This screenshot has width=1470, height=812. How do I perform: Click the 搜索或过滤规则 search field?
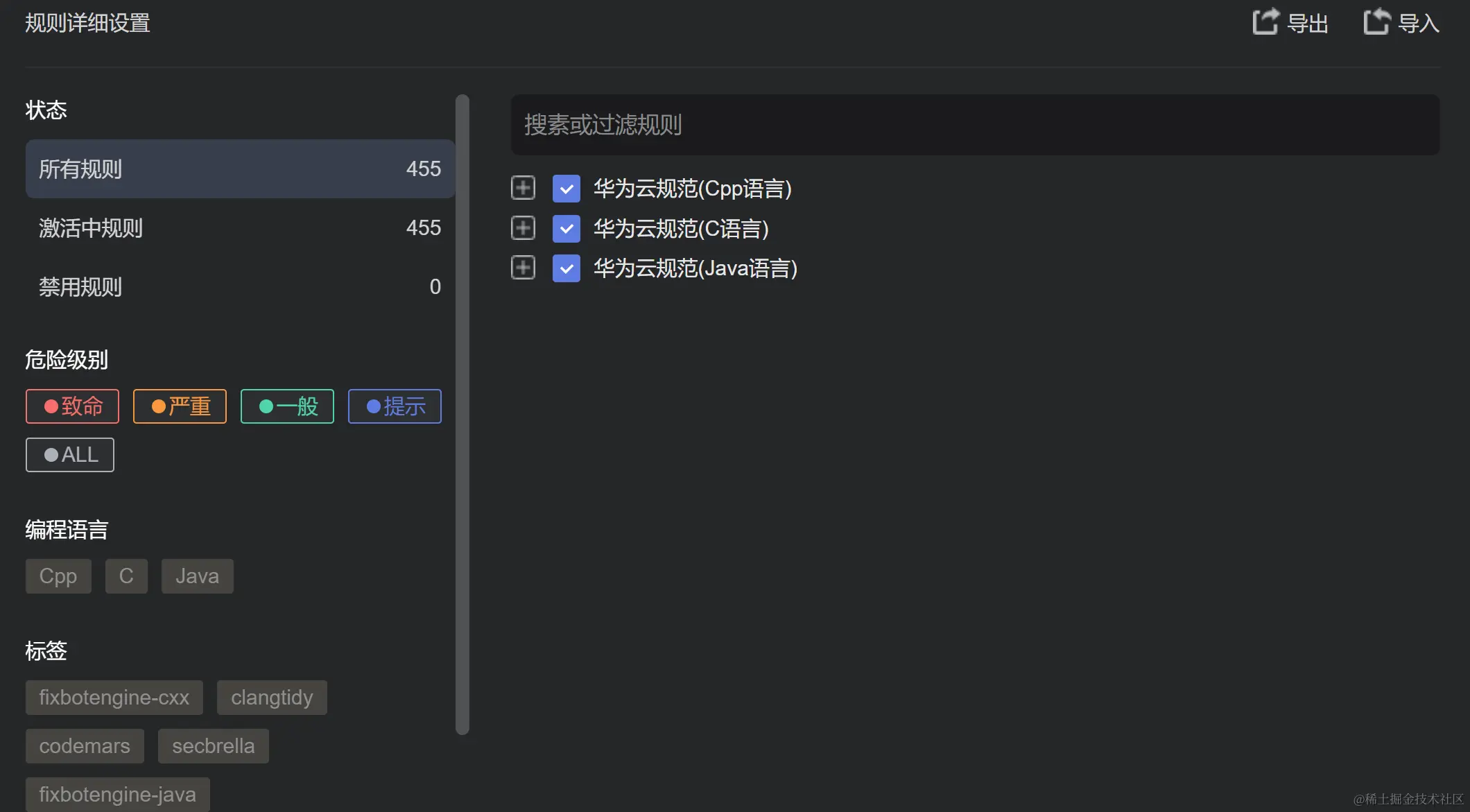(x=974, y=125)
